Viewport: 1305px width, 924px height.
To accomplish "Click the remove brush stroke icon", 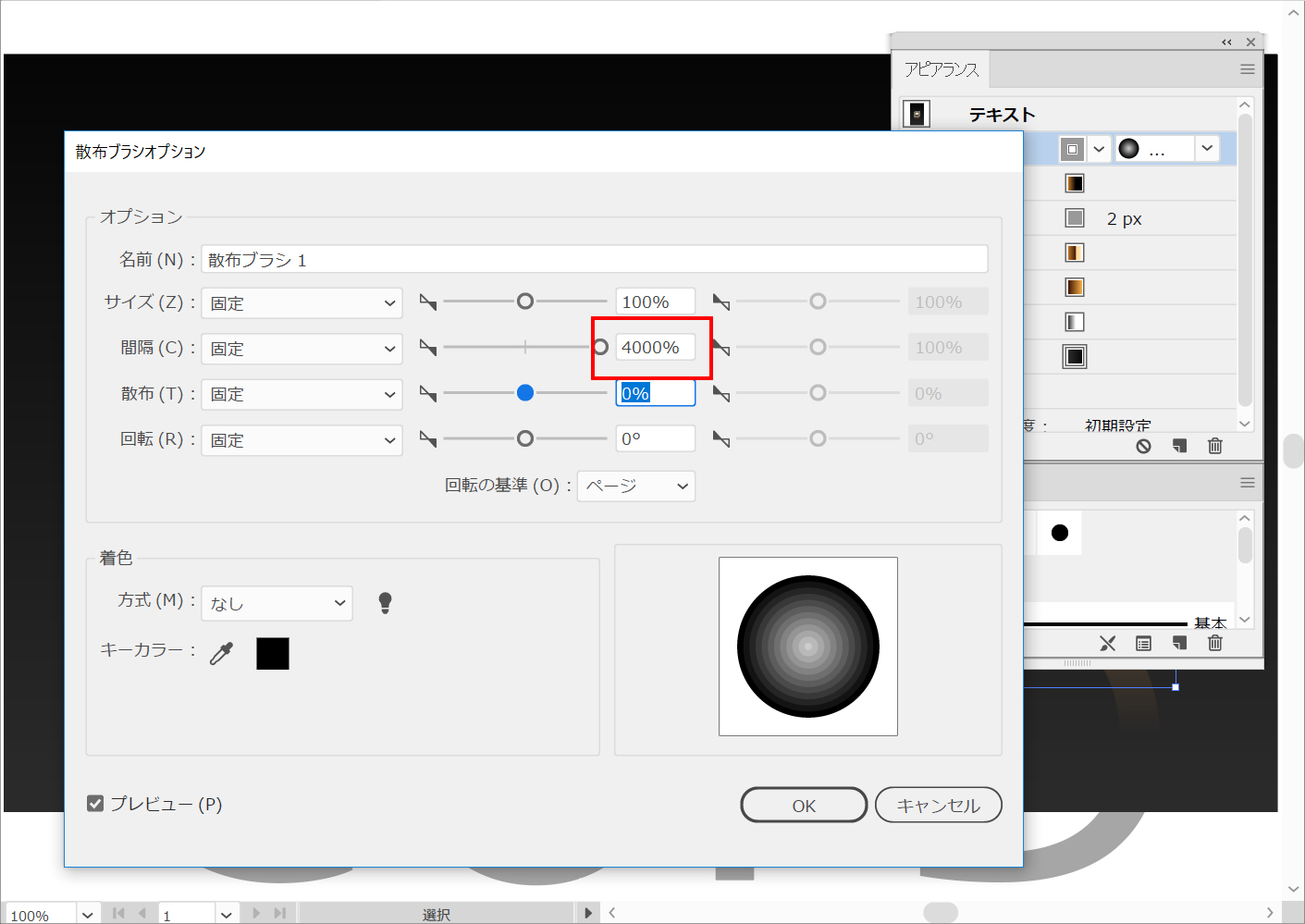I will click(x=1107, y=644).
